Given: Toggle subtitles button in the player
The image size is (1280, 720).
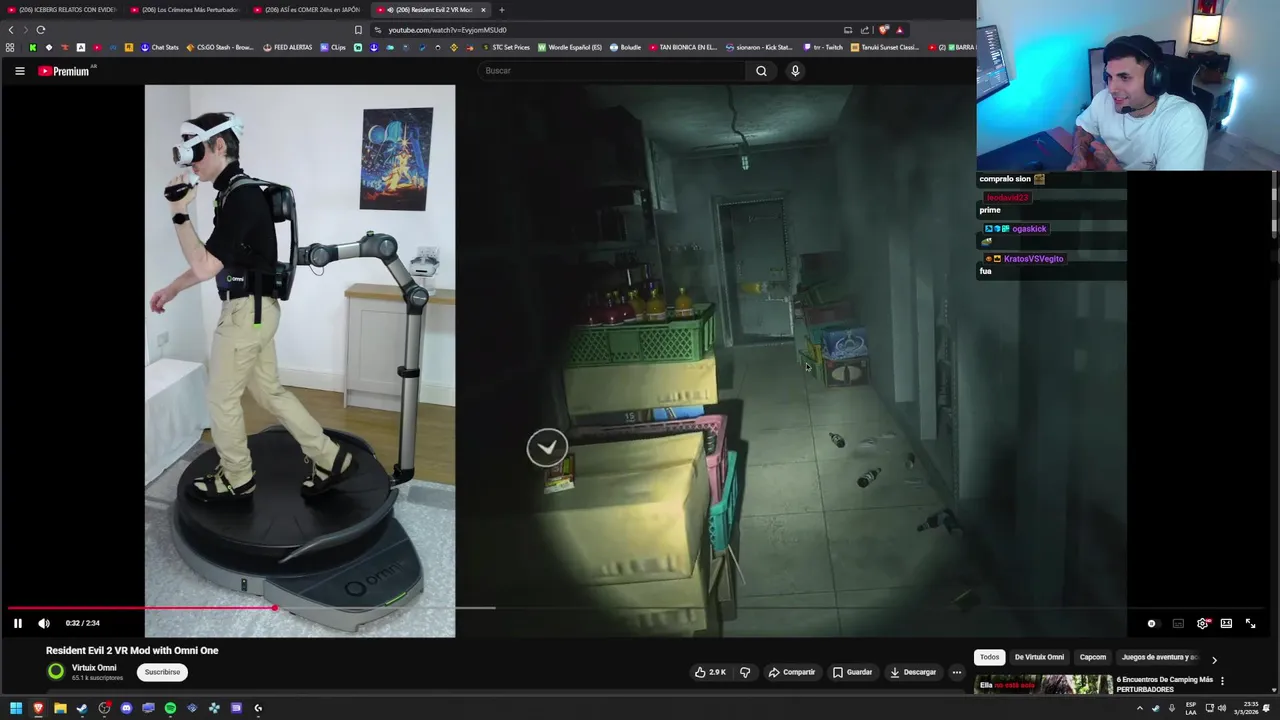Looking at the screenshot, I should pyautogui.click(x=1178, y=623).
